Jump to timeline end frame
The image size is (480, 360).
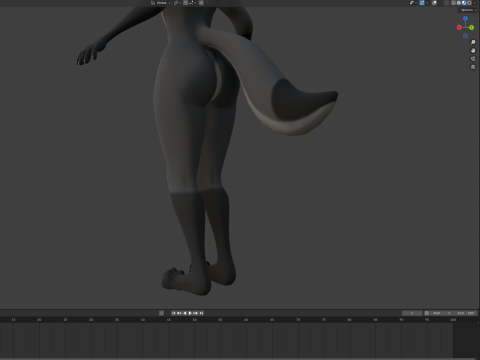click(x=201, y=313)
